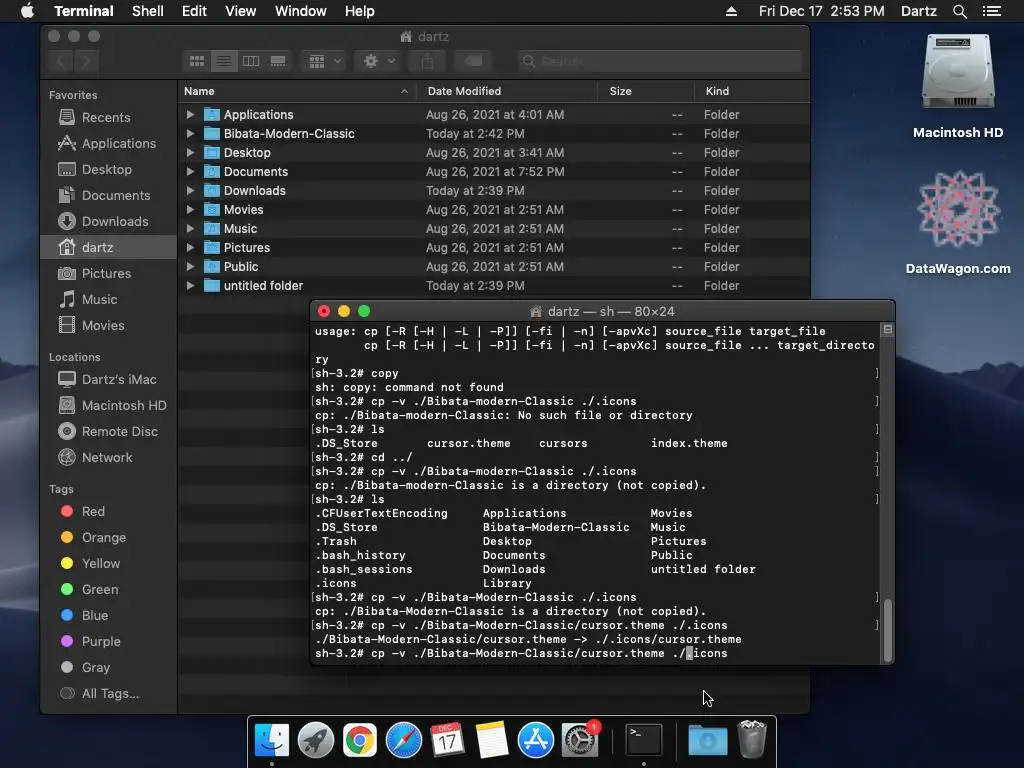Image resolution: width=1024 pixels, height=768 pixels.
Task: Expand the untitled folder row
Action: [190, 286]
